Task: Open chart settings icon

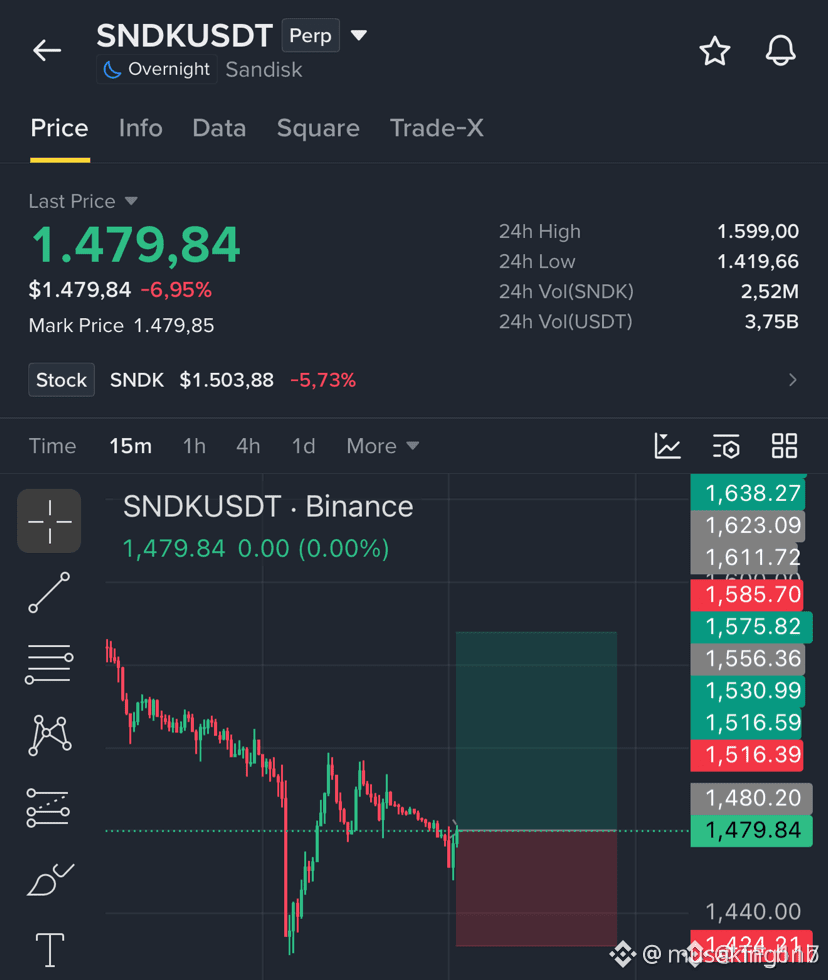Action: click(x=726, y=446)
